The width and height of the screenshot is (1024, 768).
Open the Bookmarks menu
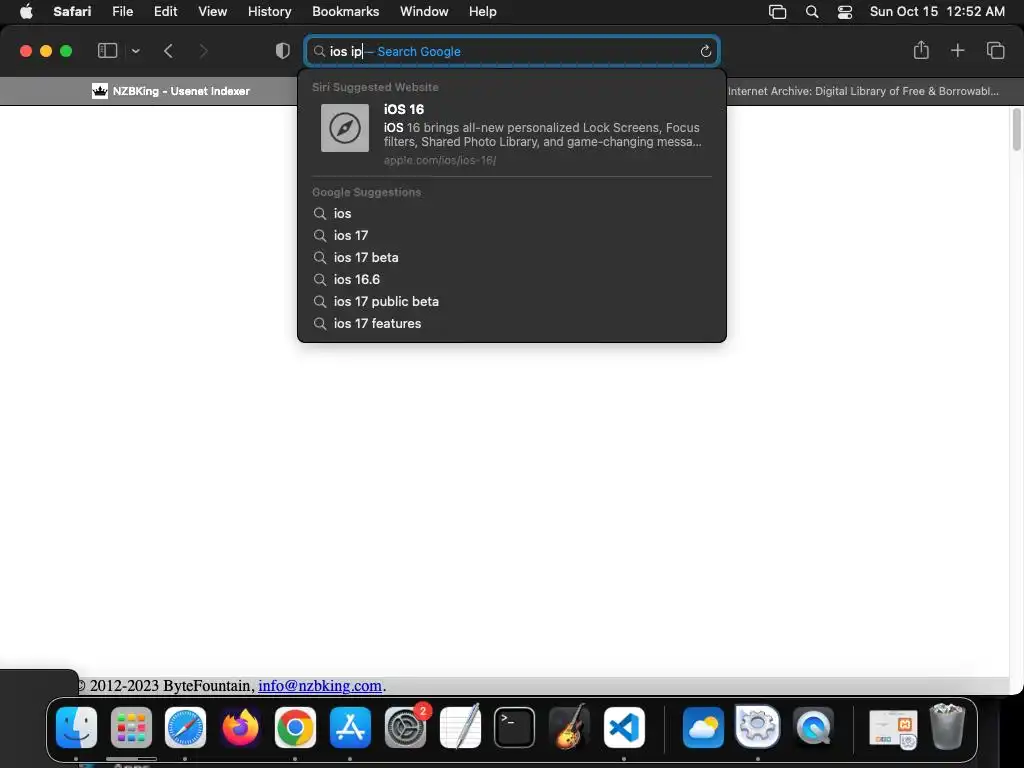[345, 12]
